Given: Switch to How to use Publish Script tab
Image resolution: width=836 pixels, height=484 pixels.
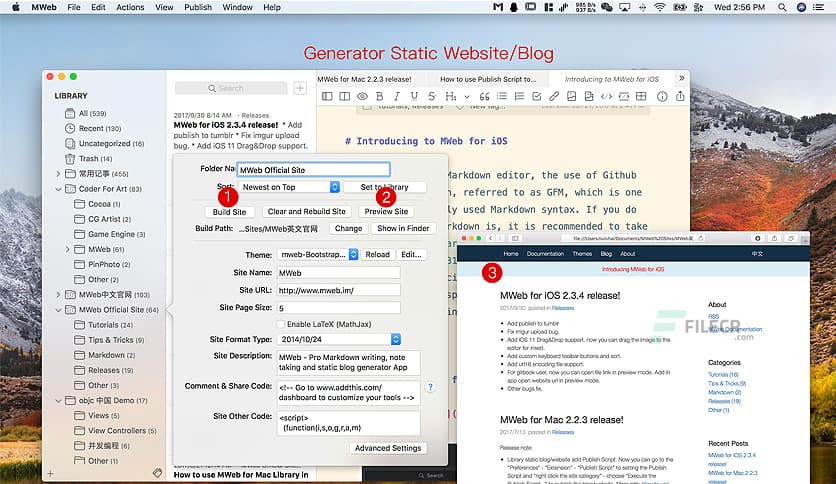Looking at the screenshot, I should coord(488,79).
